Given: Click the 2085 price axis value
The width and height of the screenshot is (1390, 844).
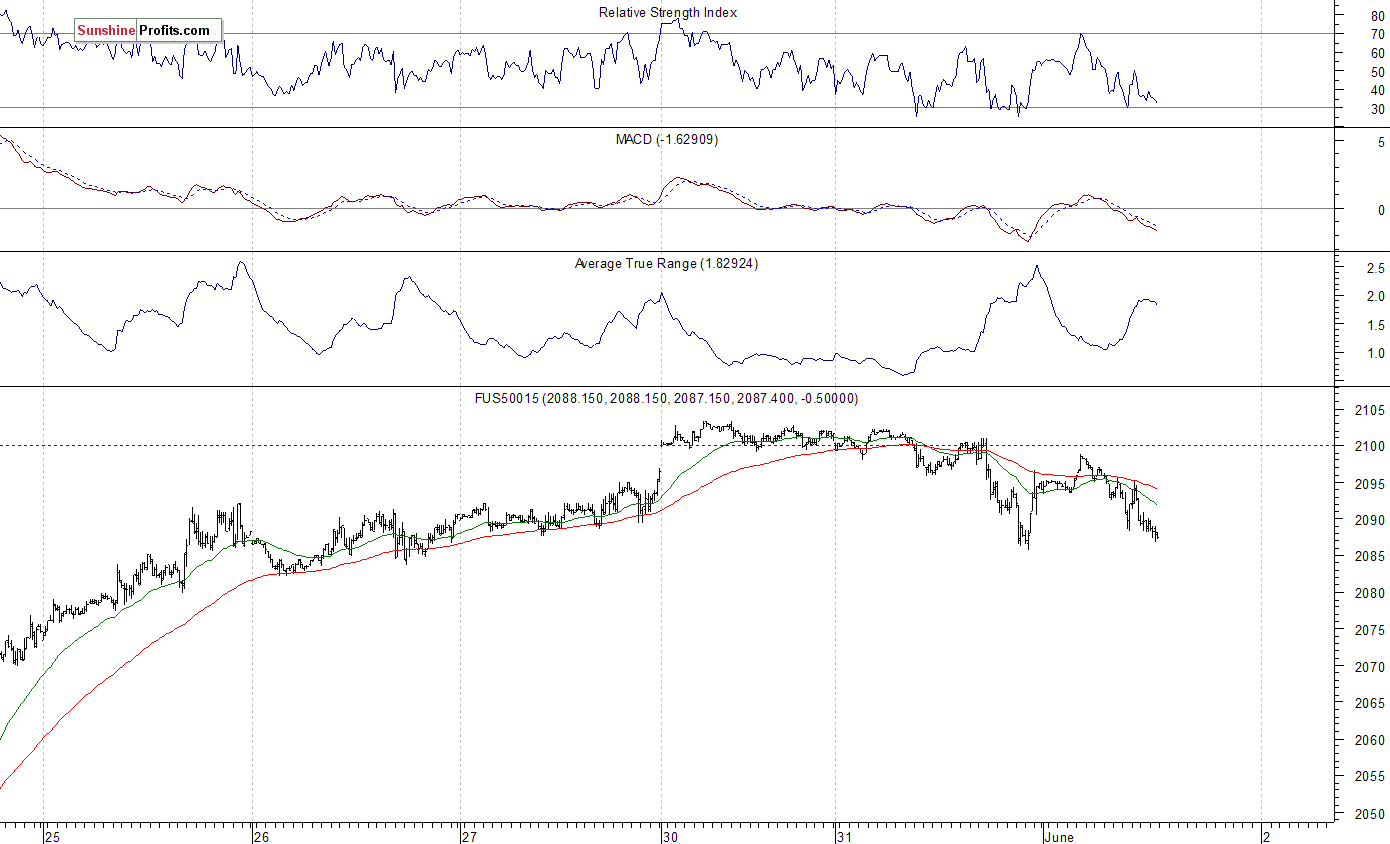Looking at the screenshot, I should [x=1372, y=557].
